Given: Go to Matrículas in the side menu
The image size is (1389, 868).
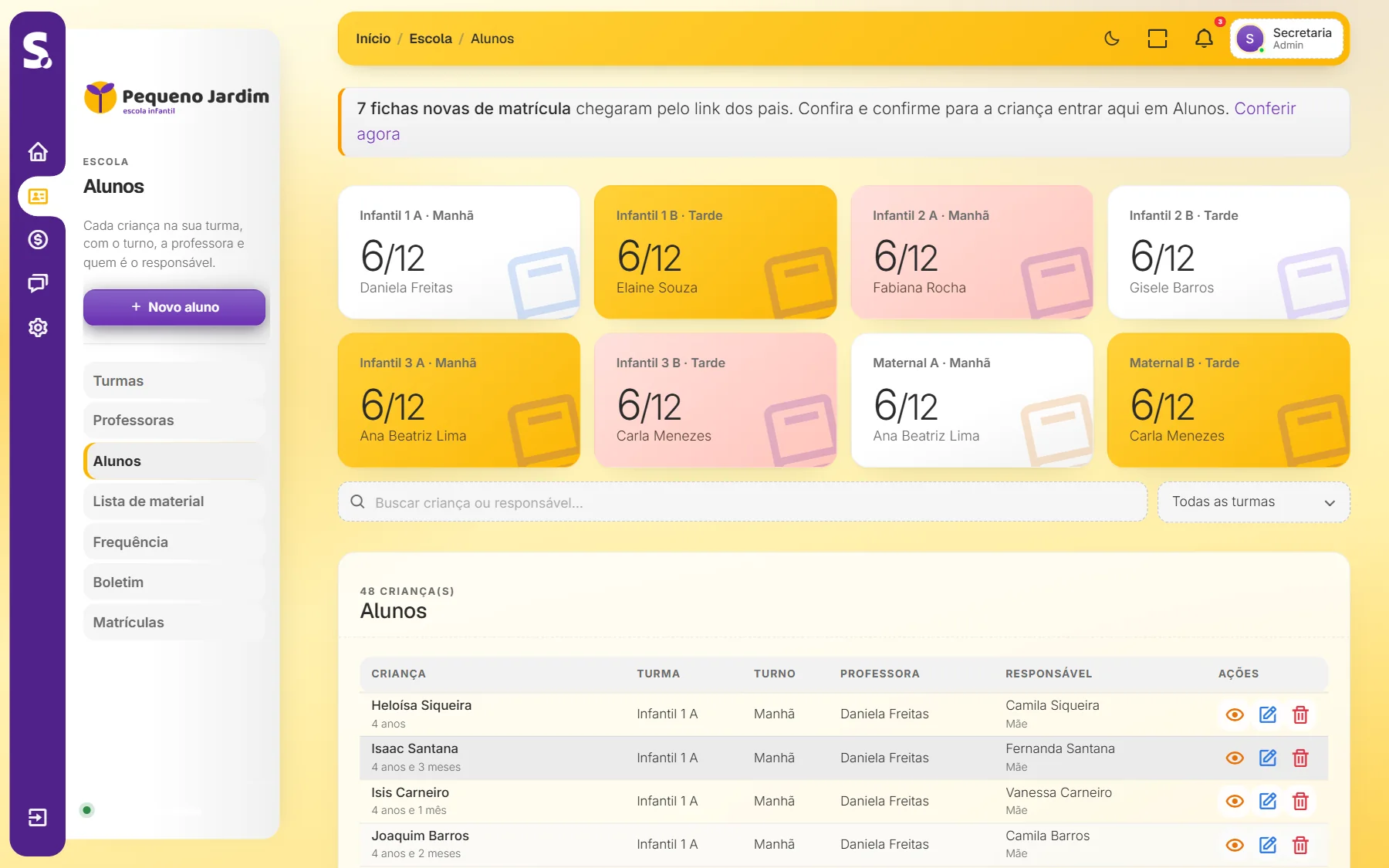Looking at the screenshot, I should pos(174,623).
